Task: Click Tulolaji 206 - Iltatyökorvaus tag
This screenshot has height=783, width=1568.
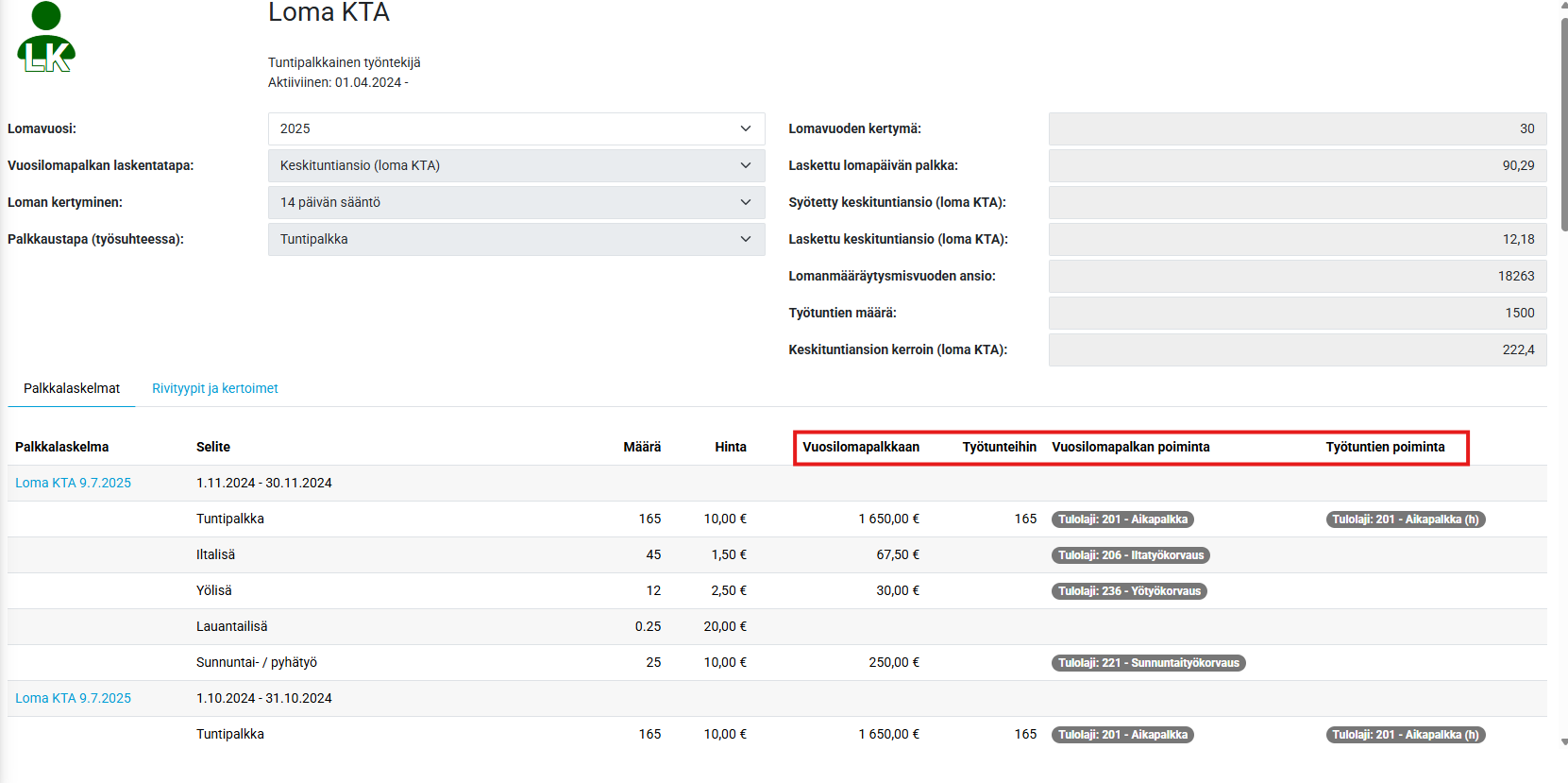Action: 1130,555
